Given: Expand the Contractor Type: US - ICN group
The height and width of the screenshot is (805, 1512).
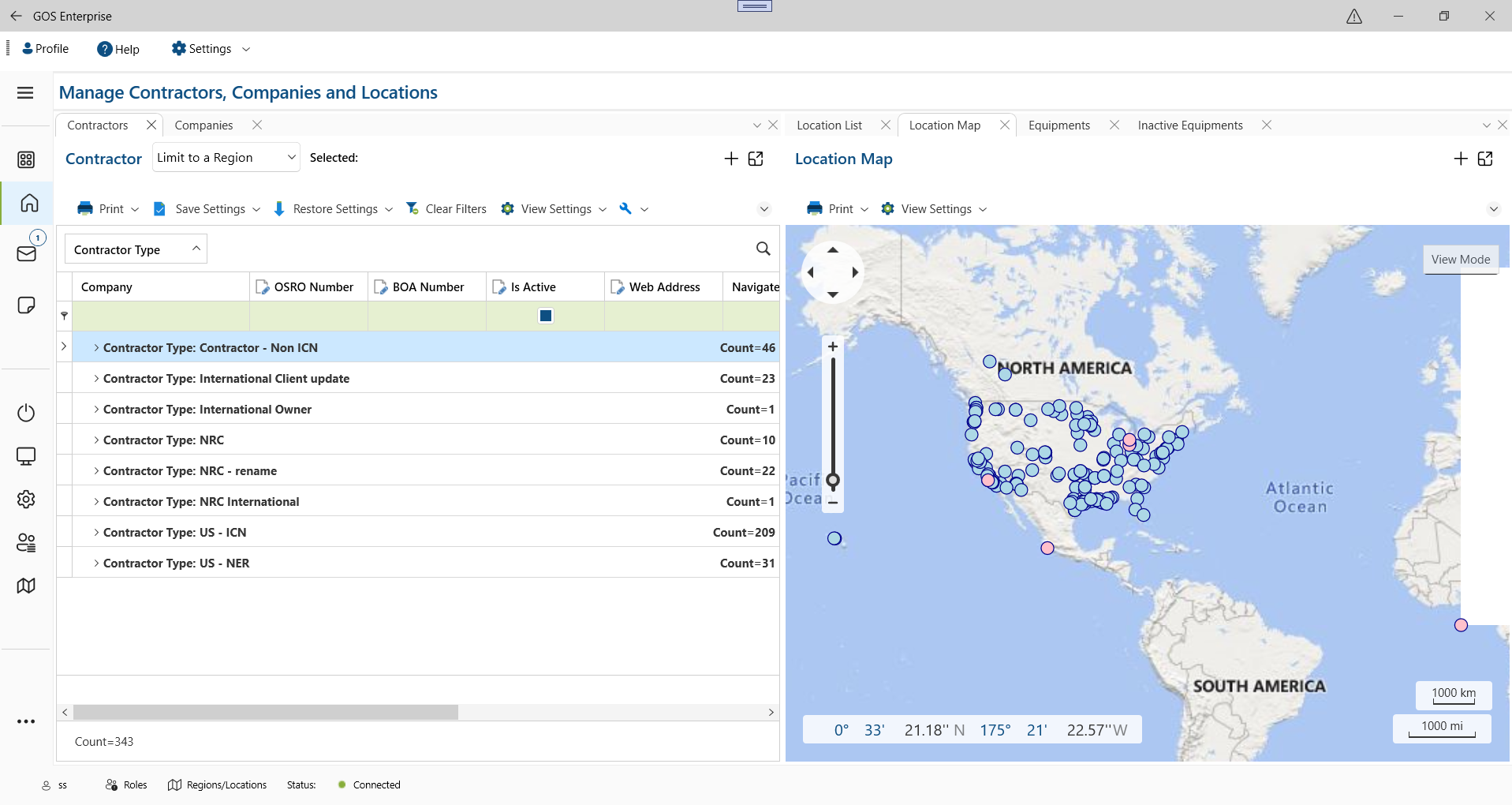Looking at the screenshot, I should coord(96,533).
